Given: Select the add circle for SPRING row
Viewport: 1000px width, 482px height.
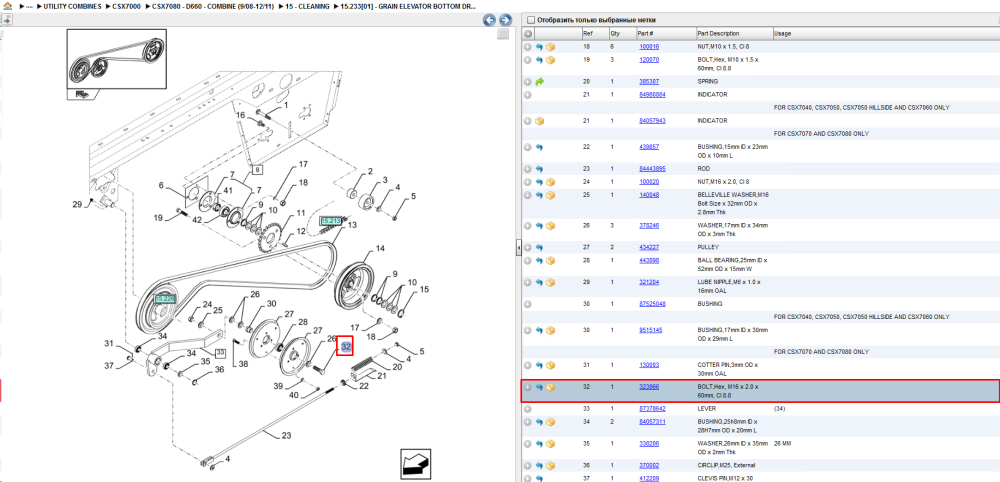Looking at the screenshot, I should [528, 82].
